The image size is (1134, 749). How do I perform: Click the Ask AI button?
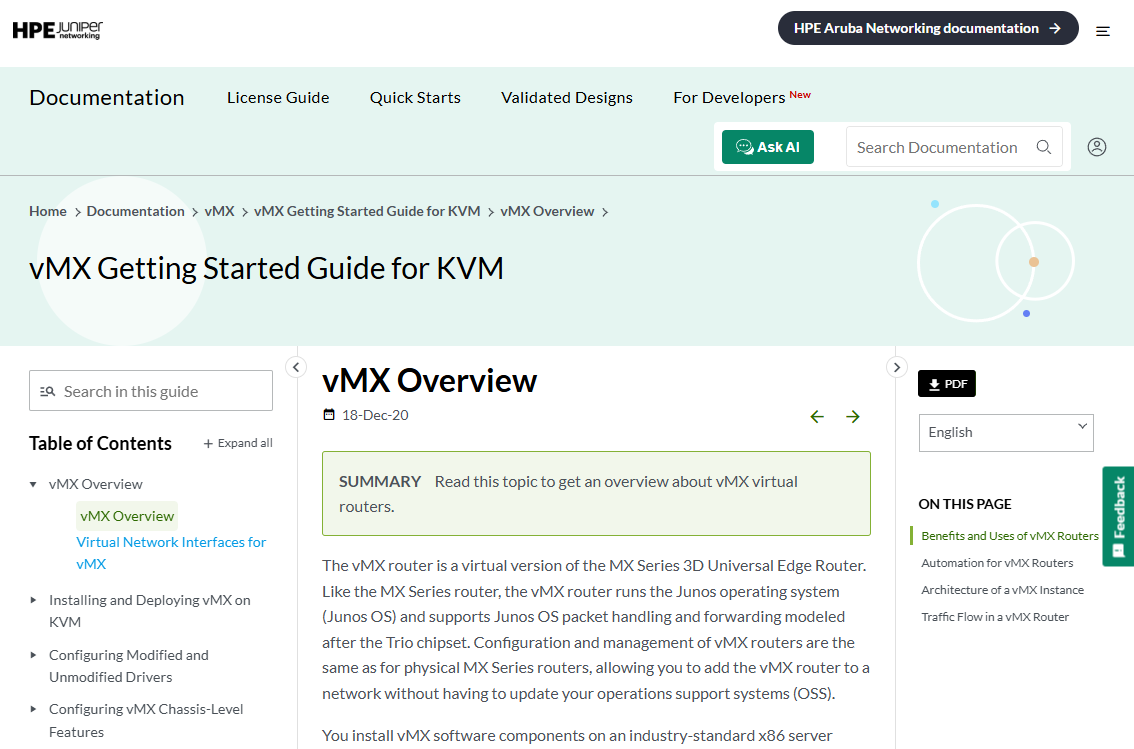point(767,147)
